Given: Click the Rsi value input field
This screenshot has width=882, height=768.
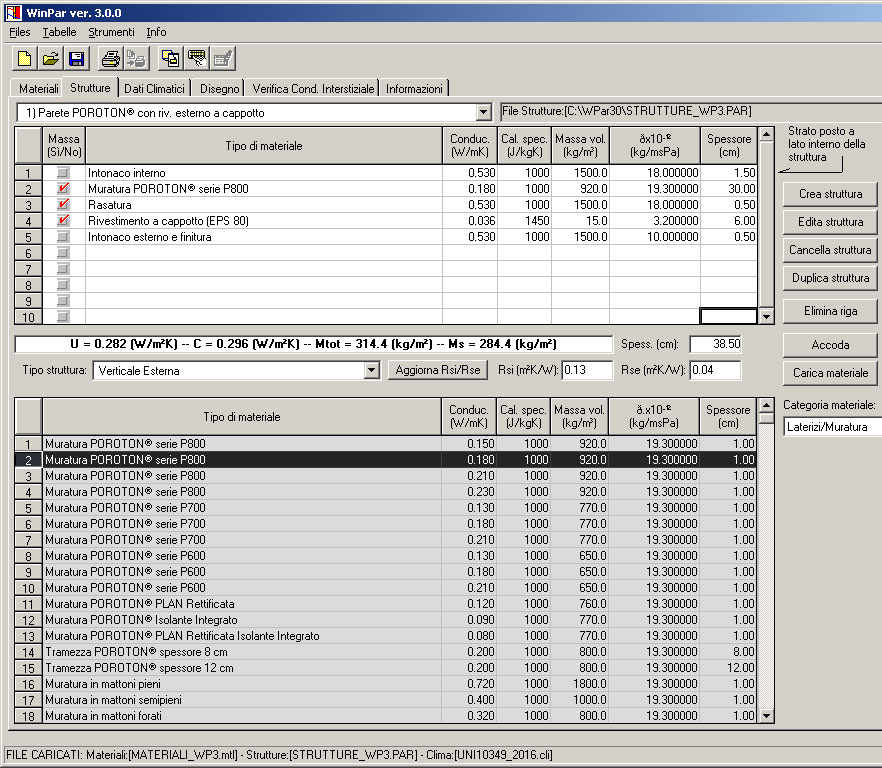Looking at the screenshot, I should [587, 370].
